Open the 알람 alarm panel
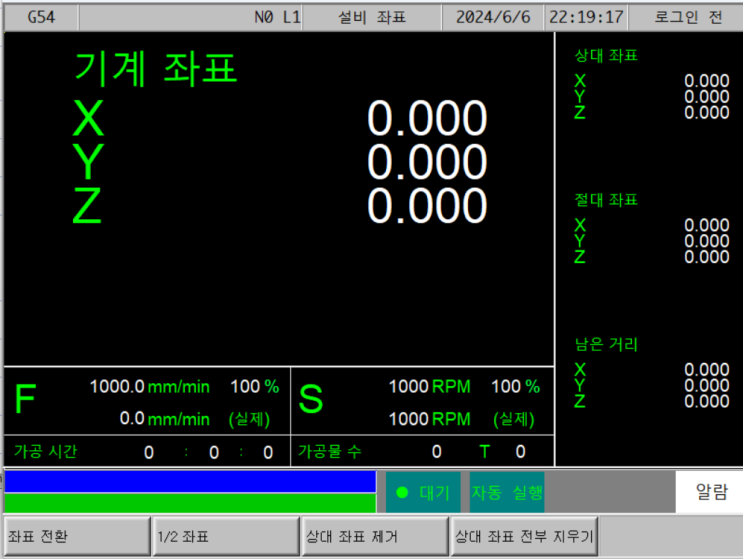743x559 pixels. pyautogui.click(x=710, y=492)
